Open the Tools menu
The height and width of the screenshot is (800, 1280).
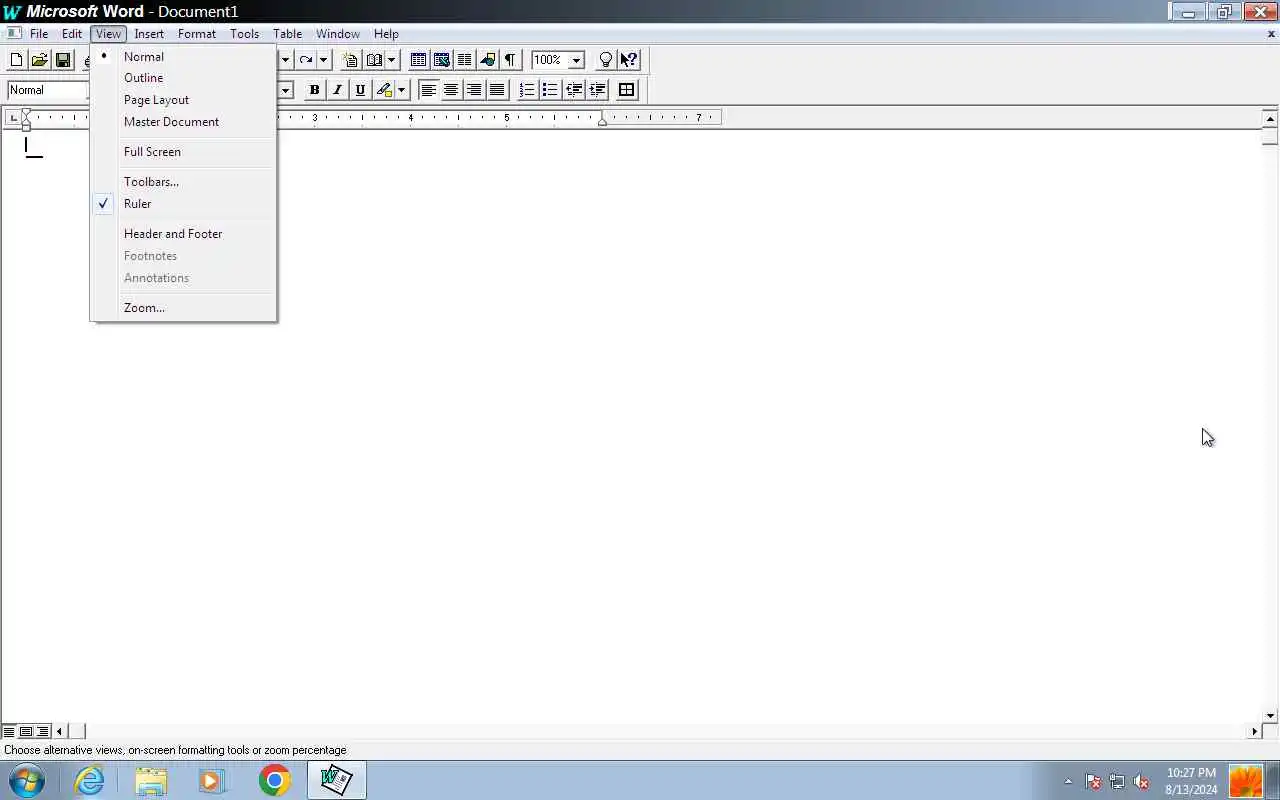click(244, 34)
